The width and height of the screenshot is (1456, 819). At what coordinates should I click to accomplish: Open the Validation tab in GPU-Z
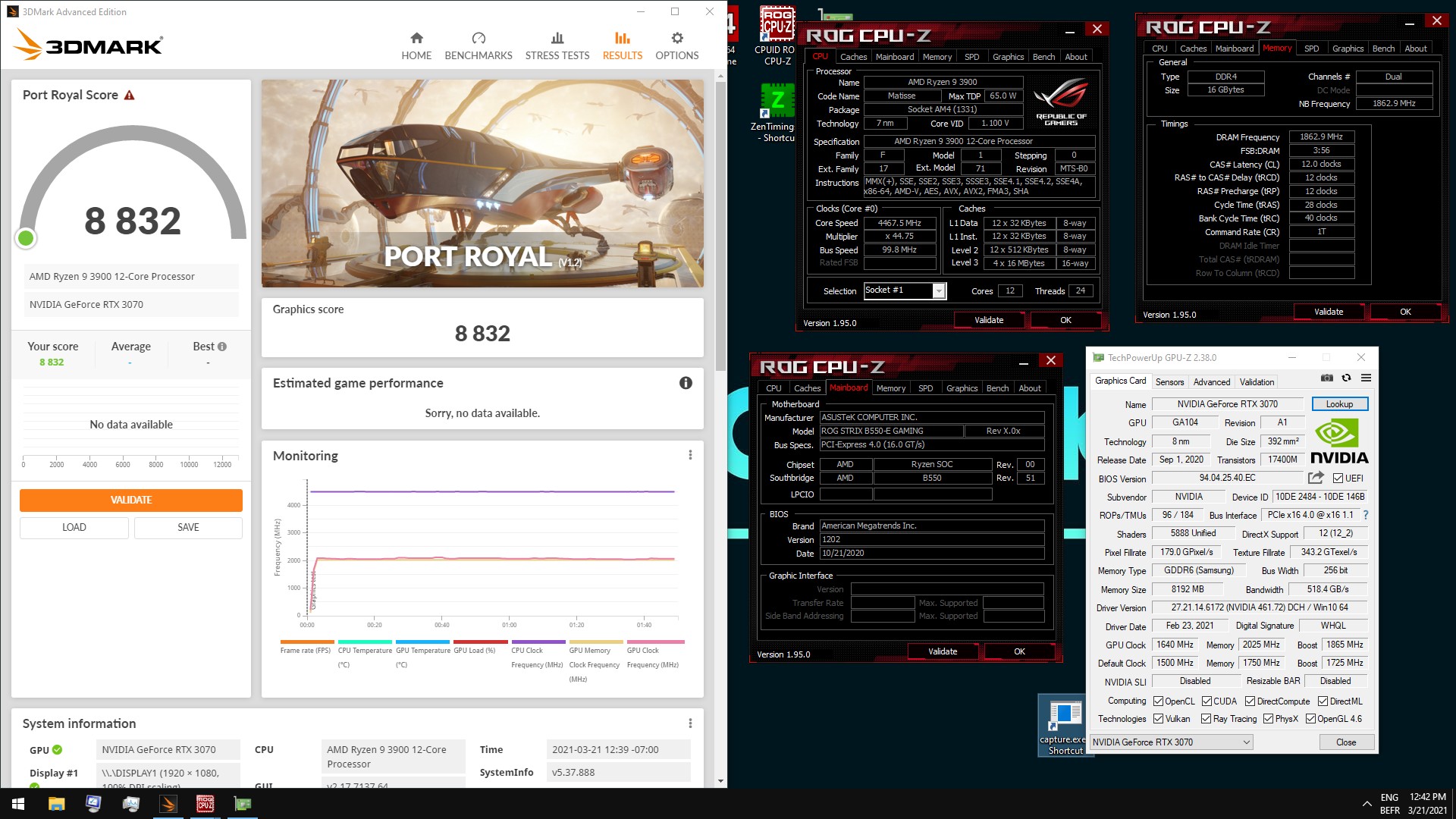click(x=1257, y=382)
